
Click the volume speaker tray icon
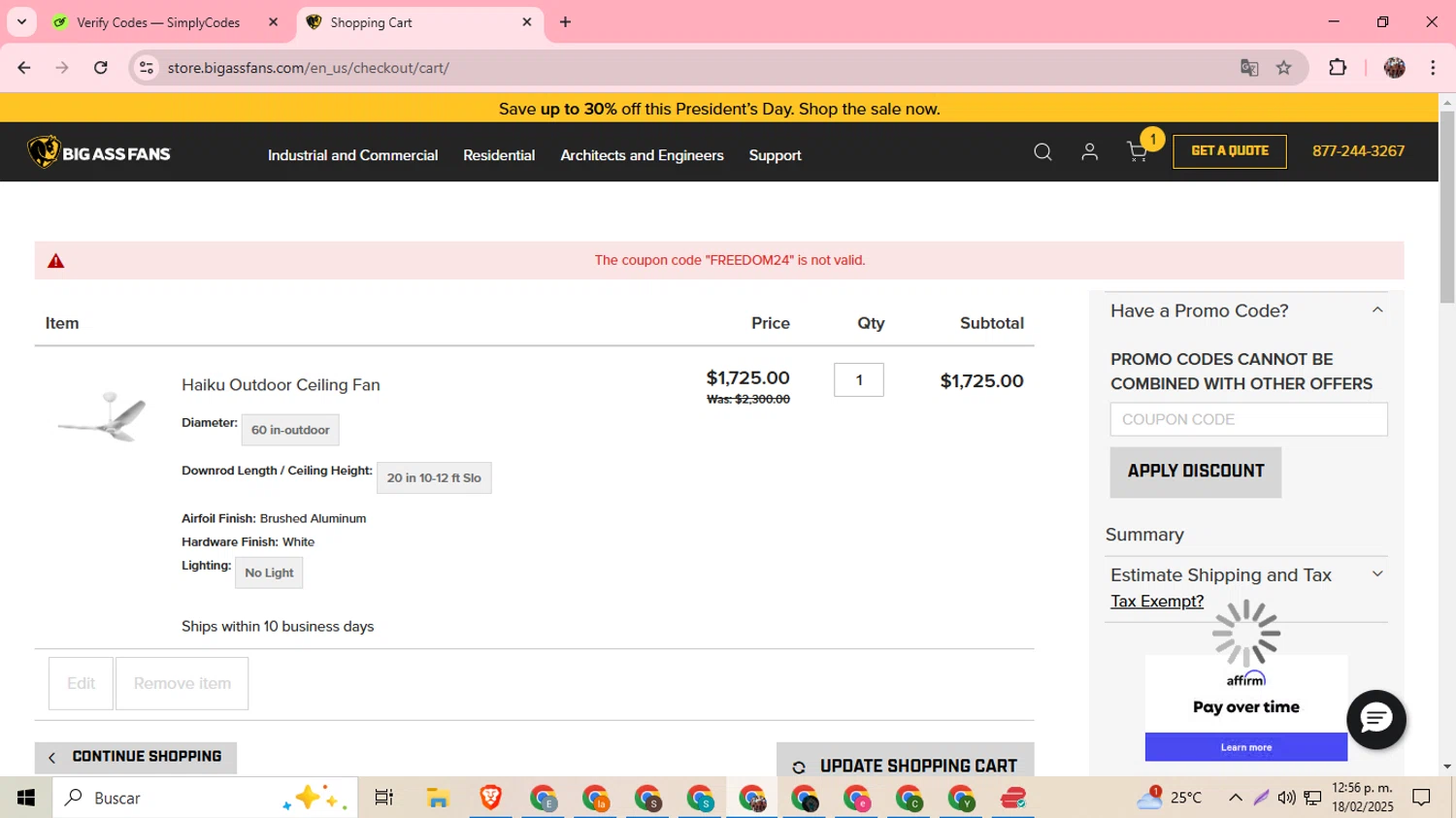coord(1286,798)
